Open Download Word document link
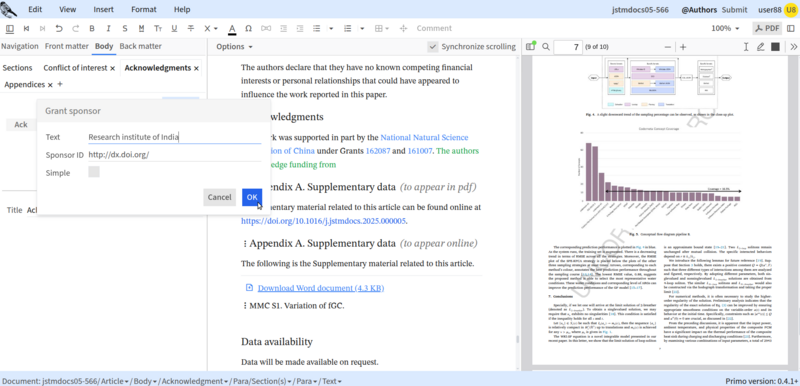This screenshot has width=800, height=386. (321, 288)
